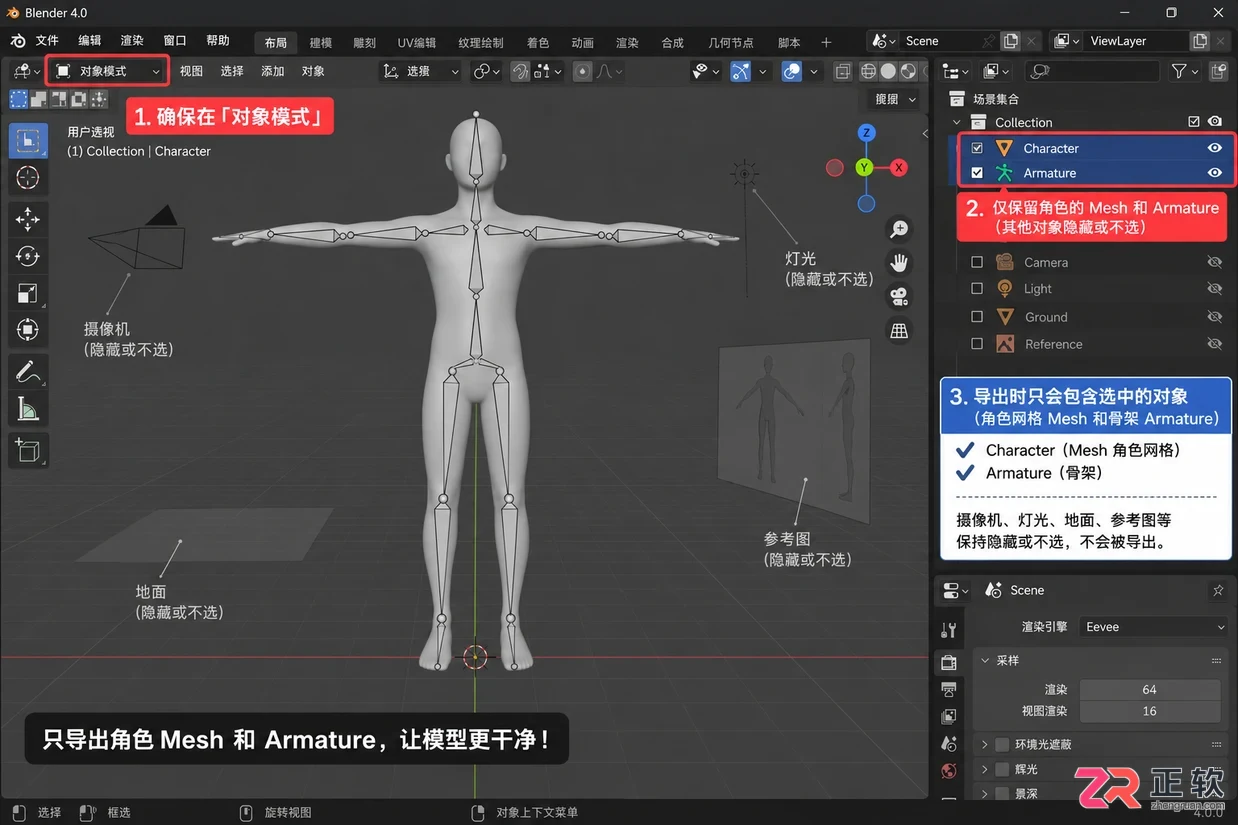Adjust the 渲染 samples field showing 64

1150,690
